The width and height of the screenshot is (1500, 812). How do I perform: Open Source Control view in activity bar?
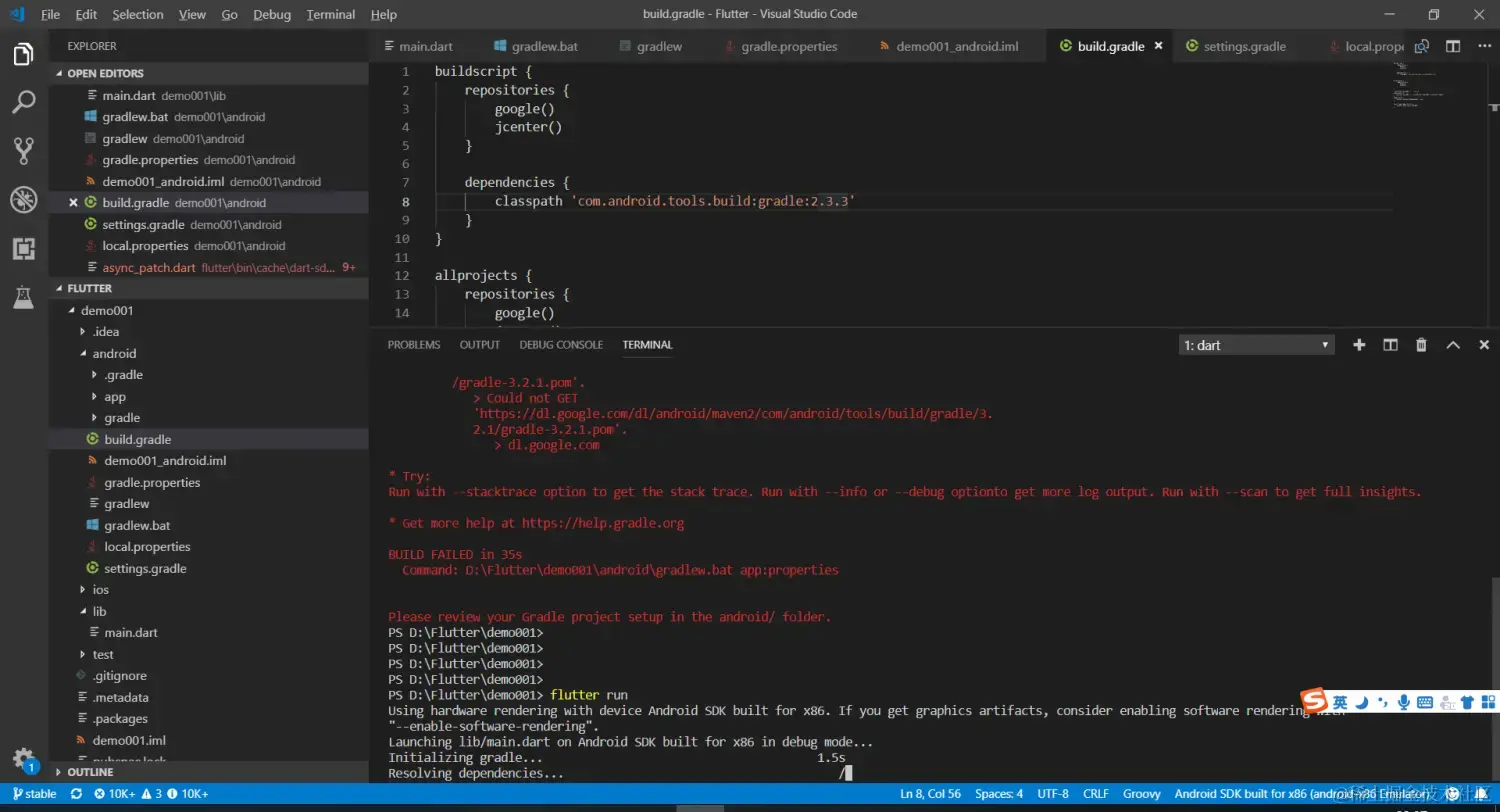click(x=24, y=151)
